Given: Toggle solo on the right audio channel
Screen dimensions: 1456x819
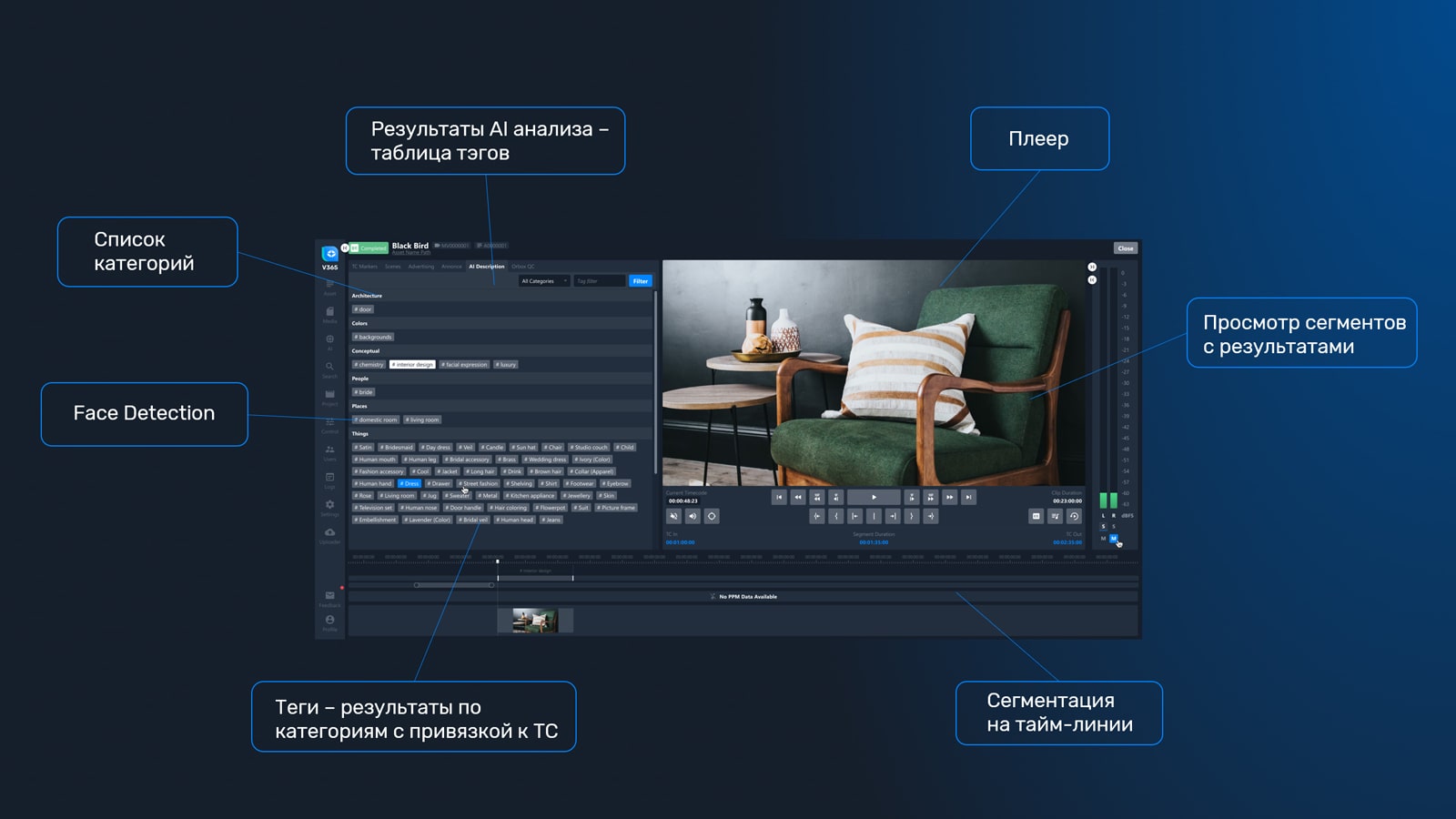Looking at the screenshot, I should point(1114,526).
